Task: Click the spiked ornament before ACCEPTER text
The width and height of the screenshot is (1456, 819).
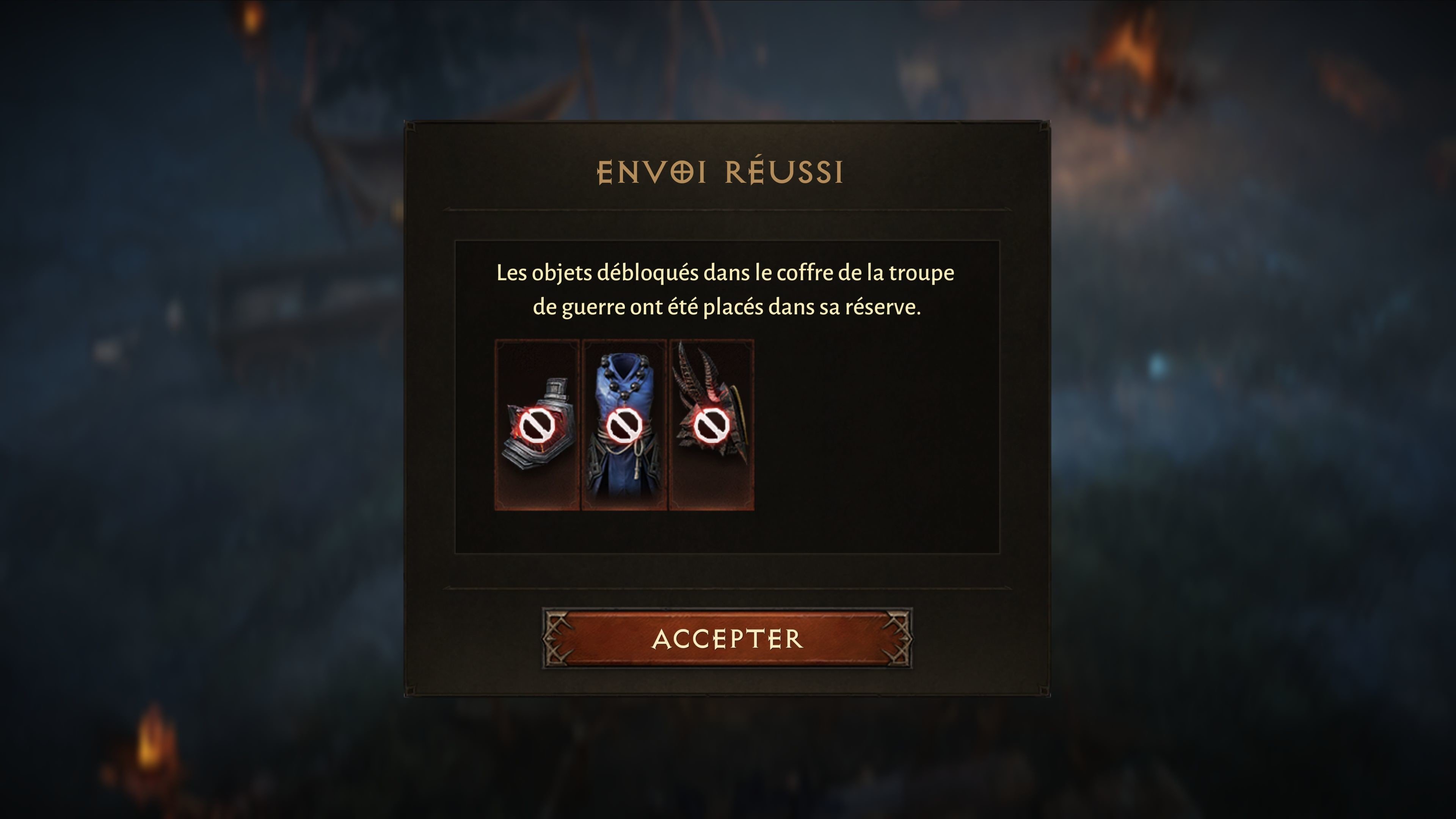Action: [x=557, y=639]
